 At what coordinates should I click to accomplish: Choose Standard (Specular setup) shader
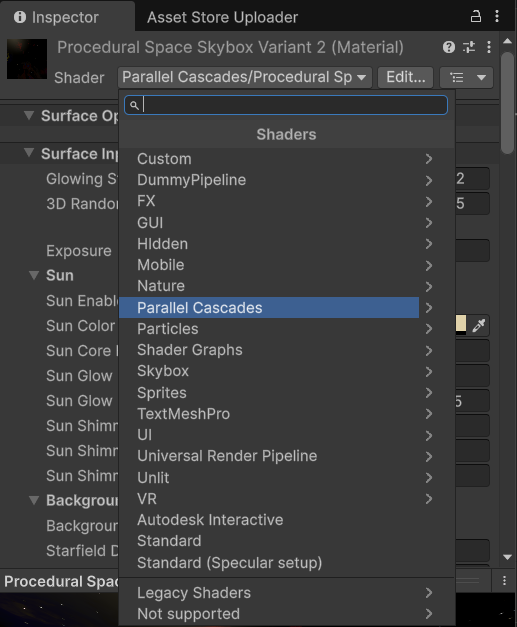287,563
